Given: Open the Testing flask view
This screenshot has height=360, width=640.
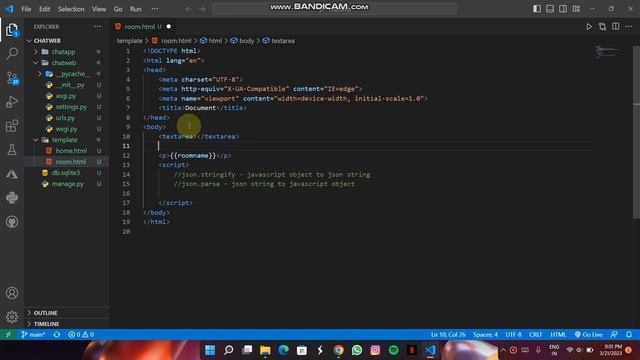Looking at the screenshot, I should (12, 150).
